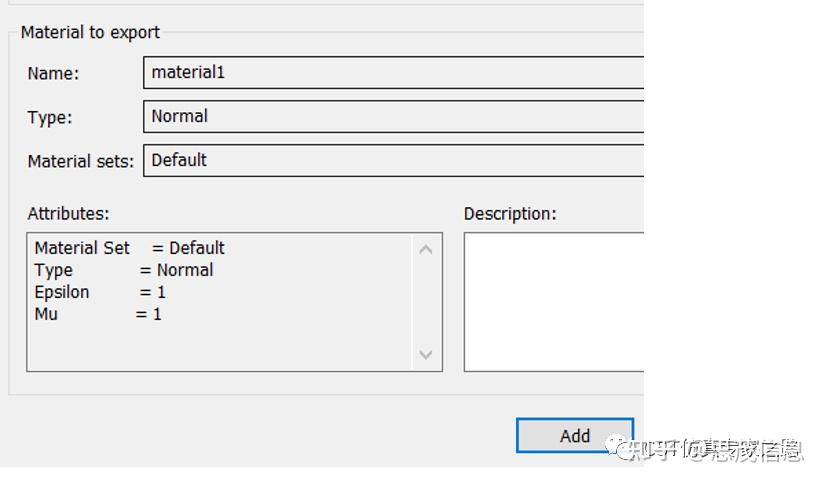Click the Attributes list scroll-down arrow
The image size is (826, 484).
[426, 355]
